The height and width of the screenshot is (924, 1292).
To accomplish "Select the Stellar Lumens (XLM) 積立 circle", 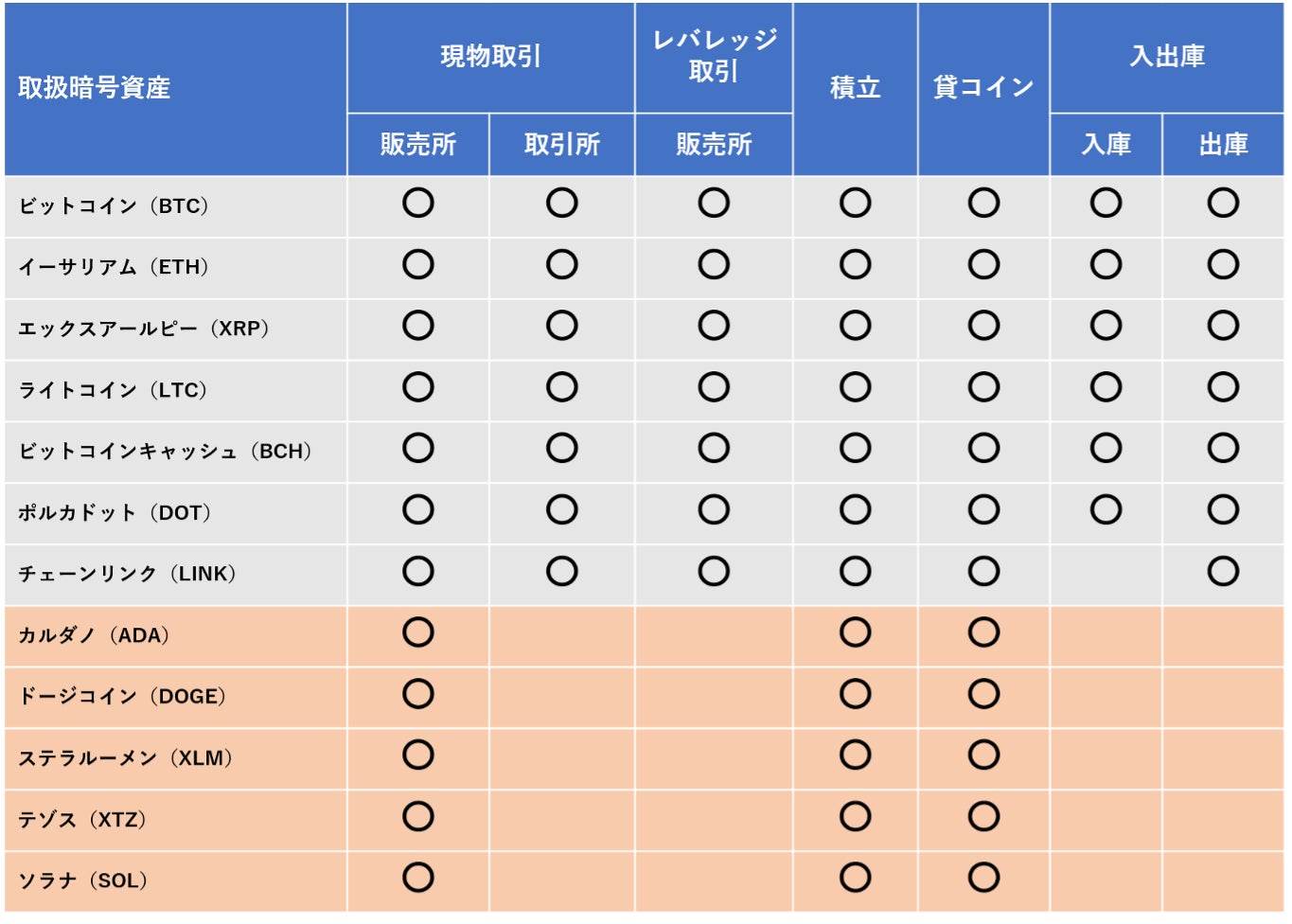I will [x=855, y=755].
